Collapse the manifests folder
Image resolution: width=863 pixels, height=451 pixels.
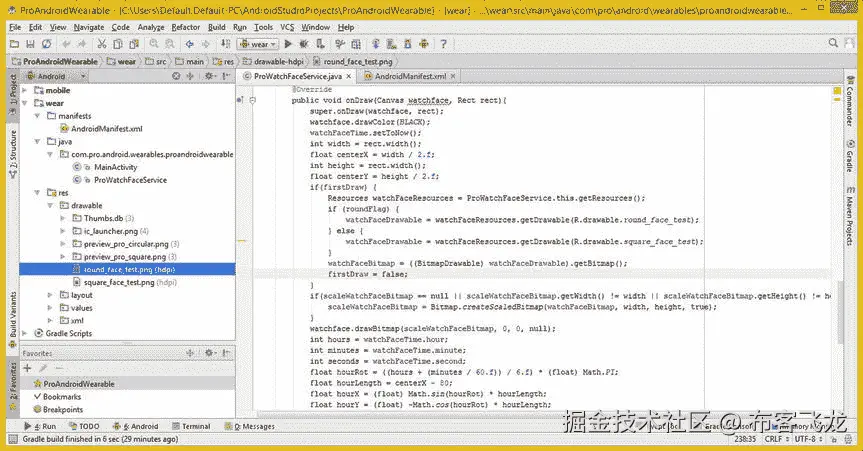click(37, 116)
